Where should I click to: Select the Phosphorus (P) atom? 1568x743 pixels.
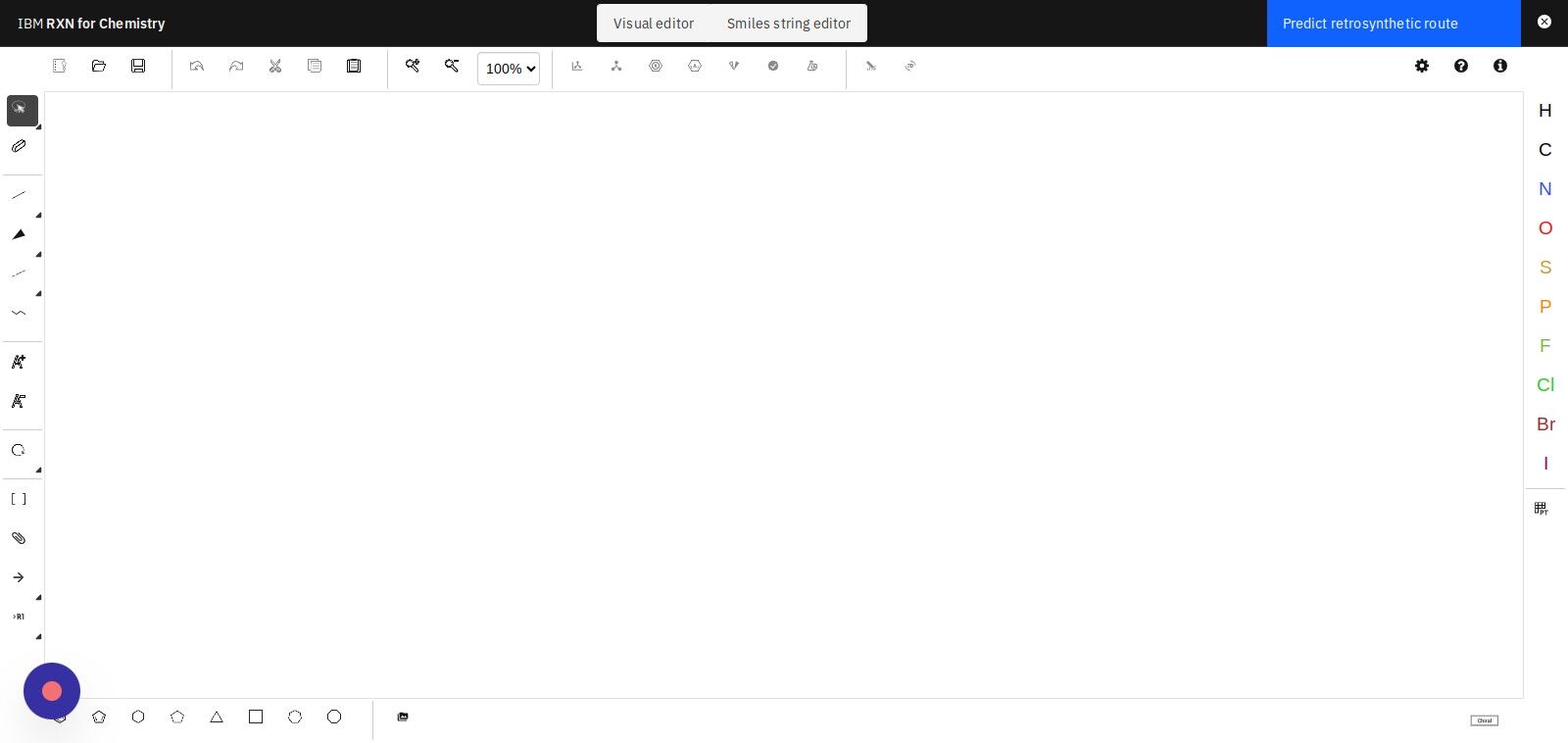tap(1545, 307)
